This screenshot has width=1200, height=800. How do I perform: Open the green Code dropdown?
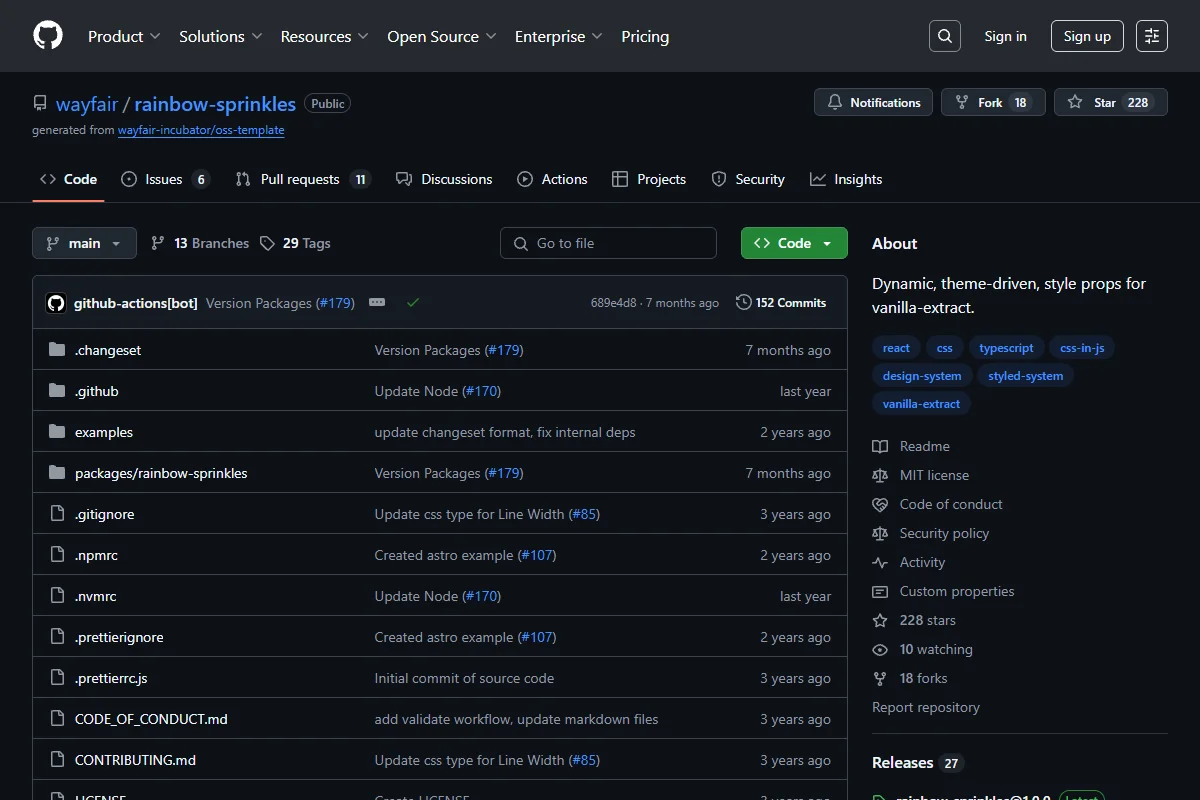(794, 243)
